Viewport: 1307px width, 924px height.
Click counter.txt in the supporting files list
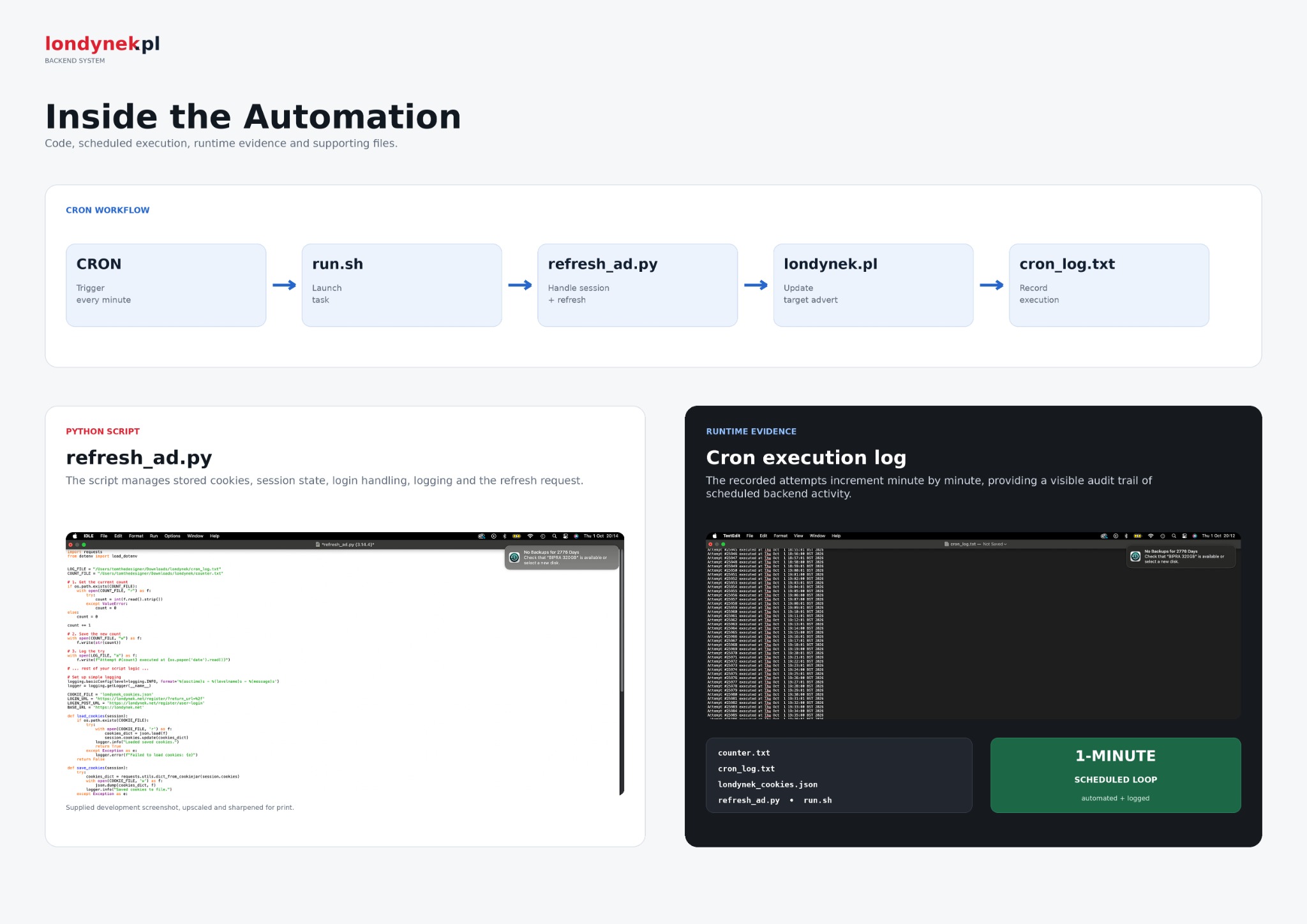pyautogui.click(x=744, y=753)
